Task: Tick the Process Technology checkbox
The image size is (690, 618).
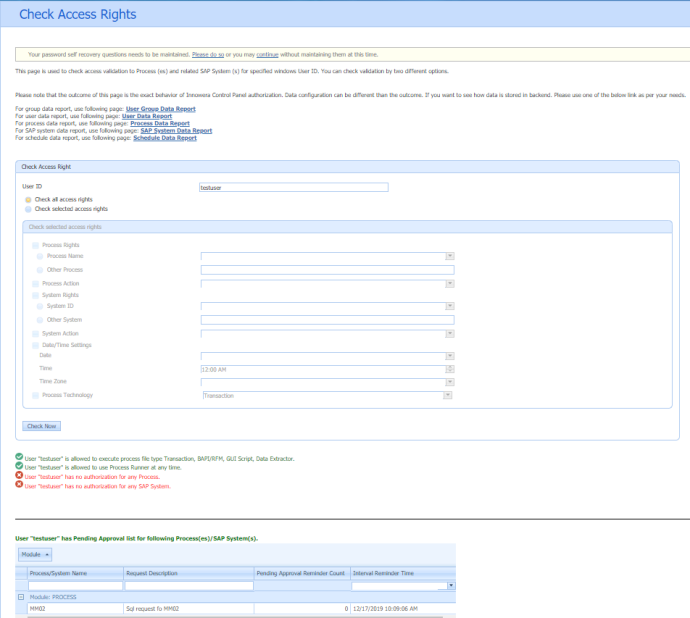Action: click(x=36, y=396)
